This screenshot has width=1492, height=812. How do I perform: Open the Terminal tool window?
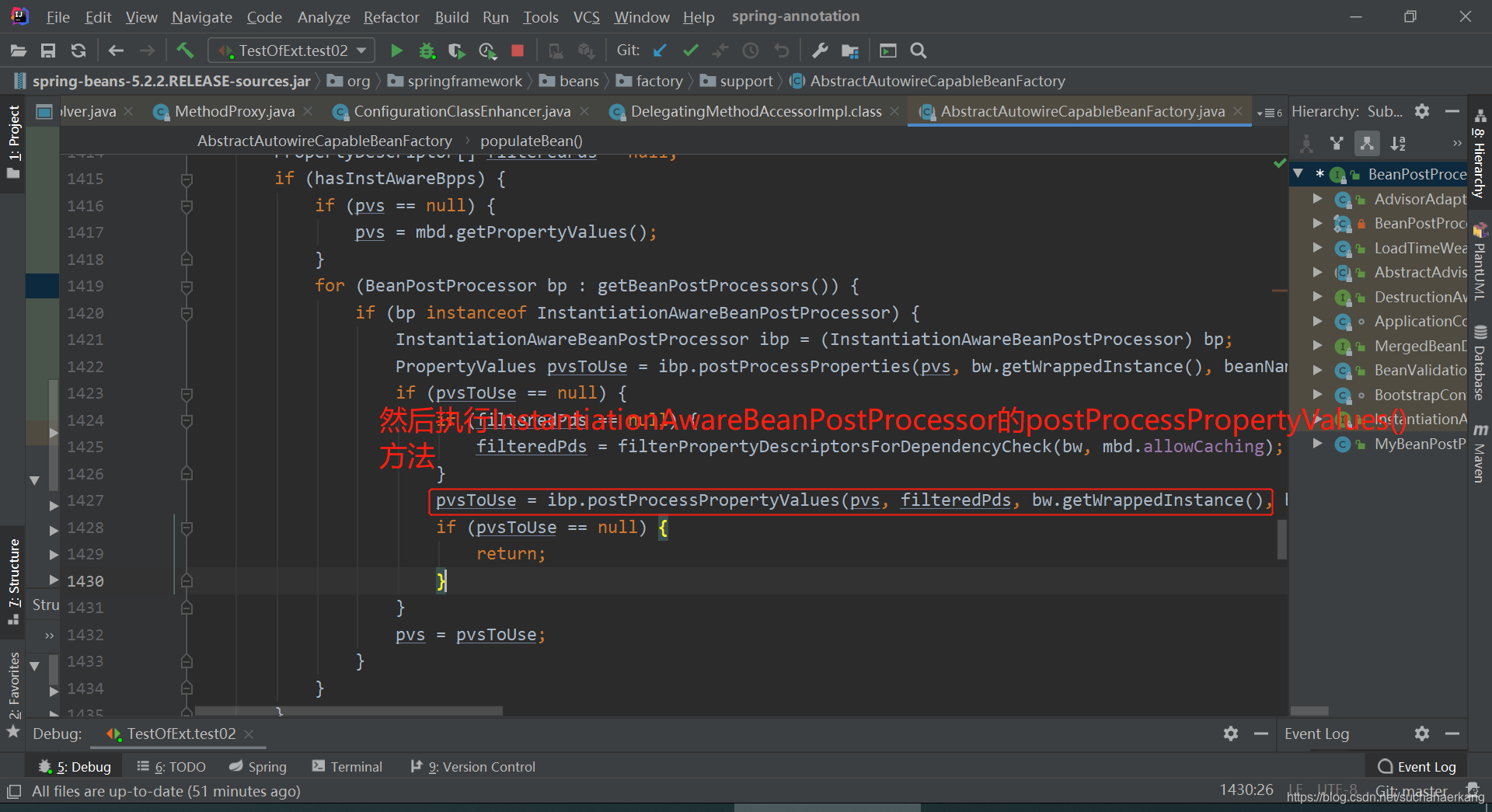[x=347, y=767]
